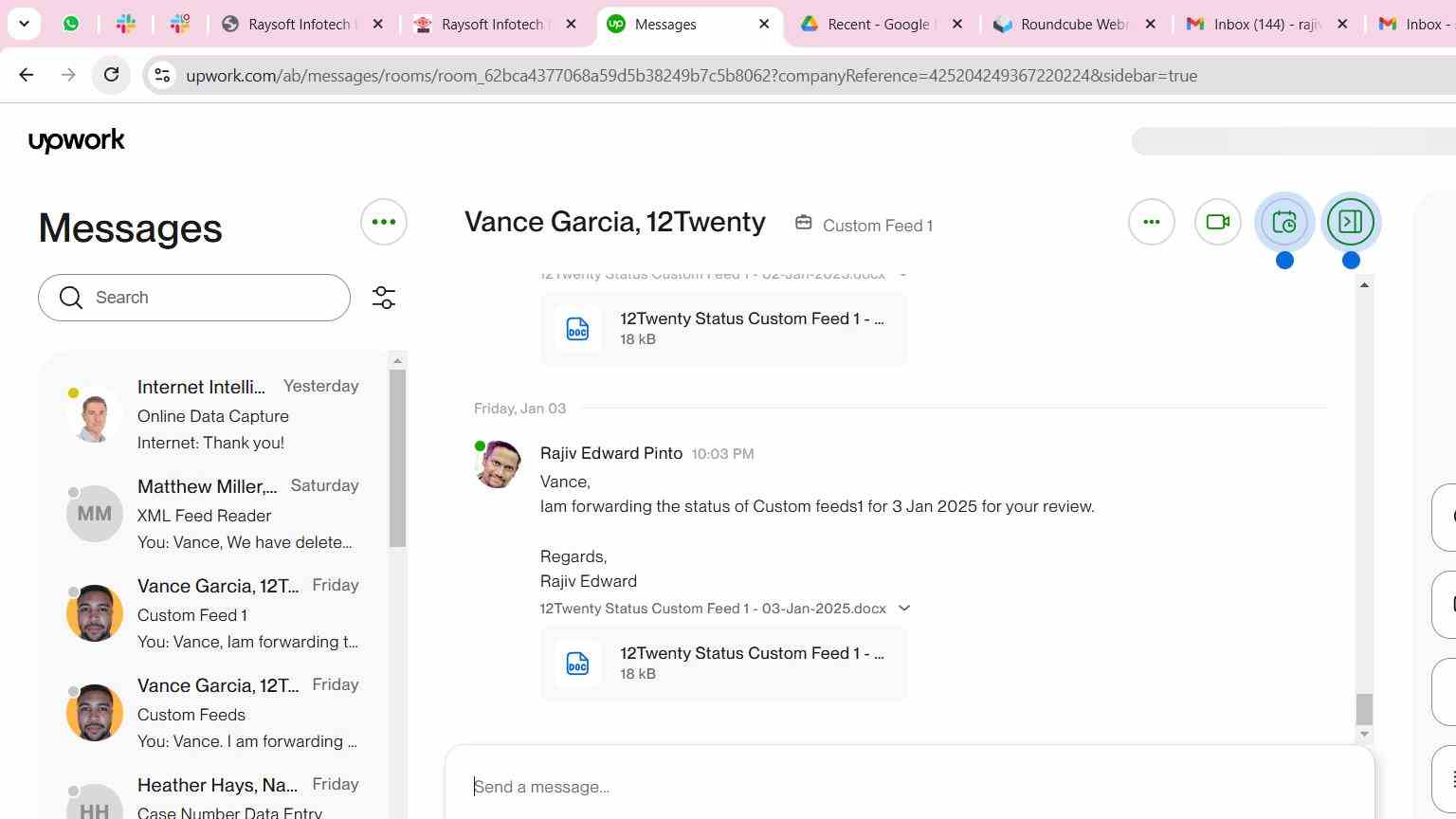
Task: Open Vance Garcia Custom Feeds conversation
Action: coord(214,714)
